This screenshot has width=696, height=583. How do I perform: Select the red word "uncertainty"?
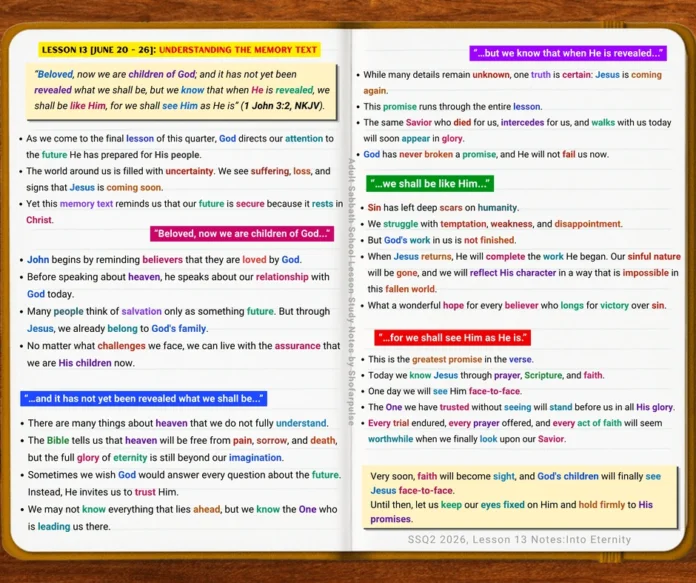(x=189, y=171)
